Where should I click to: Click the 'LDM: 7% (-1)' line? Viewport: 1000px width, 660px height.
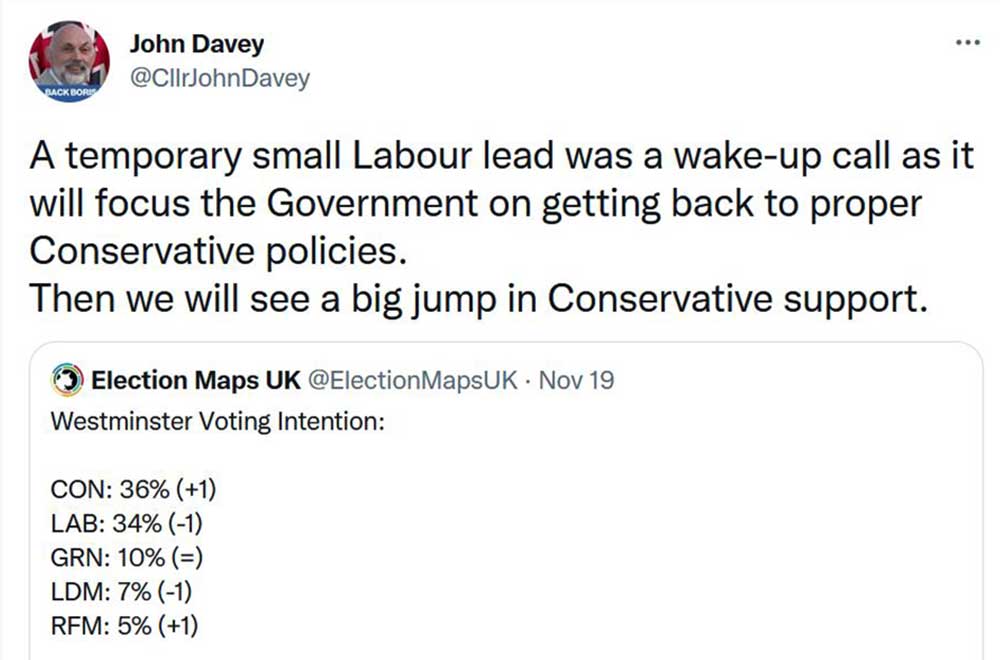pyautogui.click(x=121, y=592)
